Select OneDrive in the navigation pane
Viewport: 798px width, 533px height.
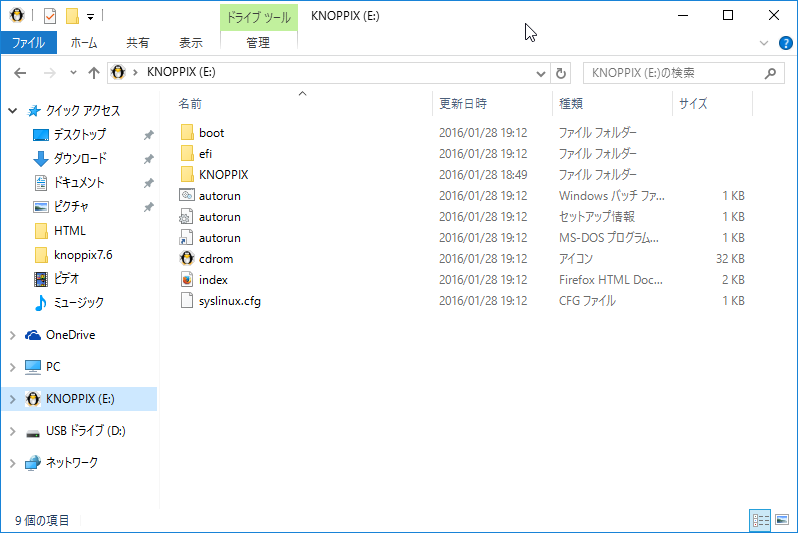(71, 335)
